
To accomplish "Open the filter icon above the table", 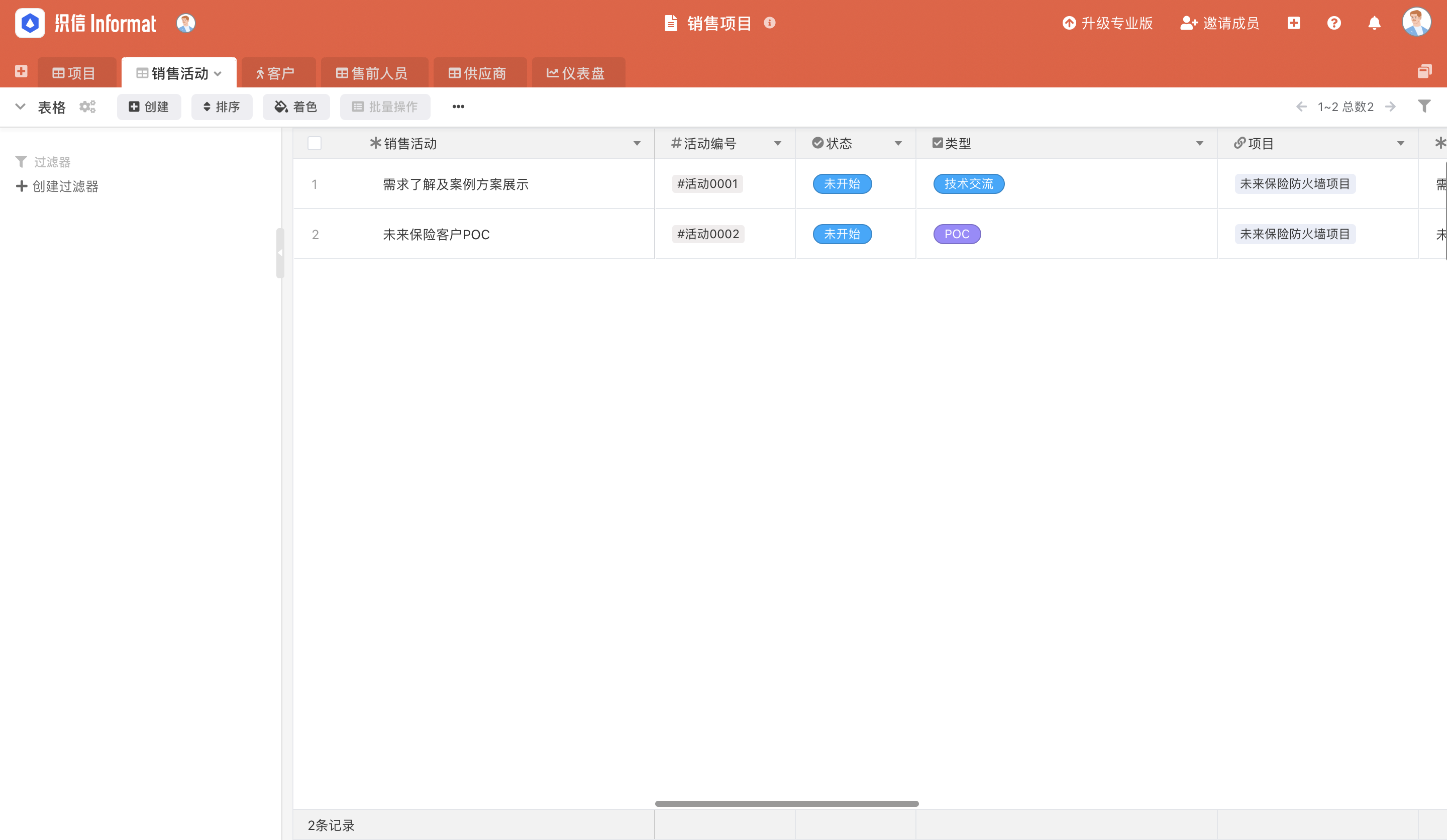I will [x=1424, y=106].
